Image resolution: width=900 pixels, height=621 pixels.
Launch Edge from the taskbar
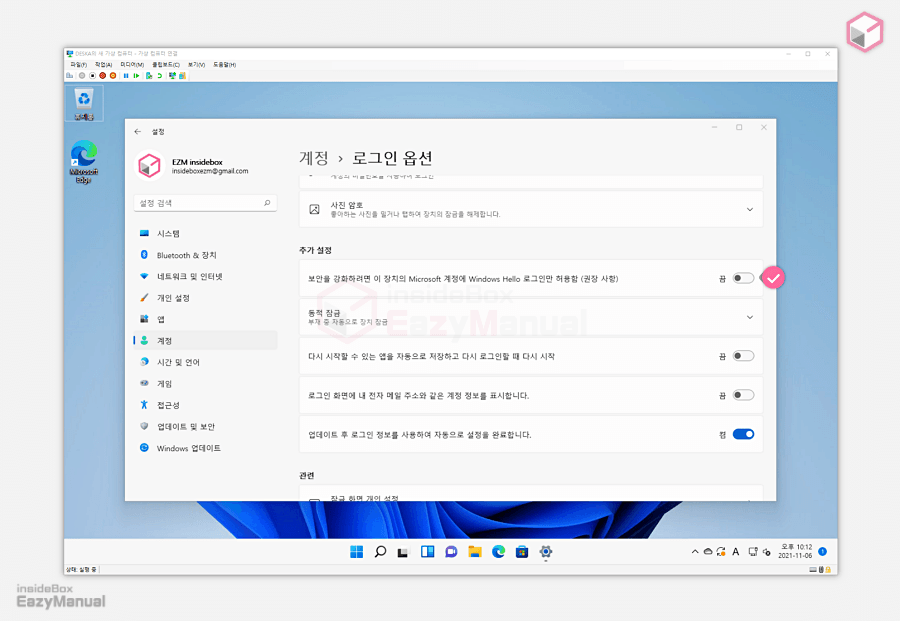pyautogui.click(x=498, y=552)
